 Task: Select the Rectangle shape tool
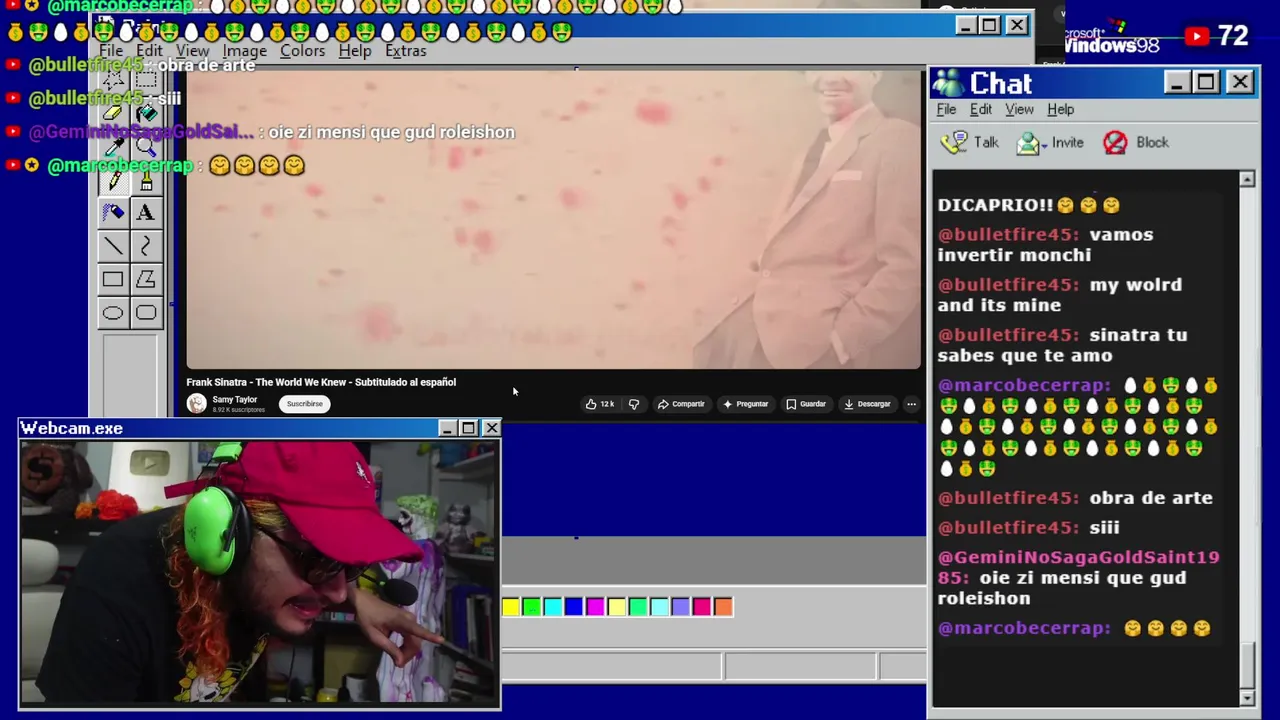(x=113, y=280)
